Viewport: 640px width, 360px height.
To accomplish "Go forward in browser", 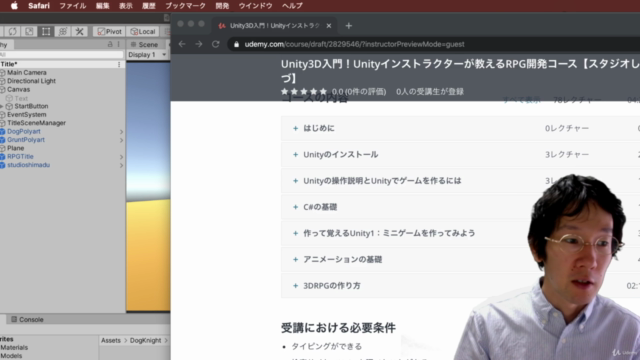I will click(x=199, y=44).
